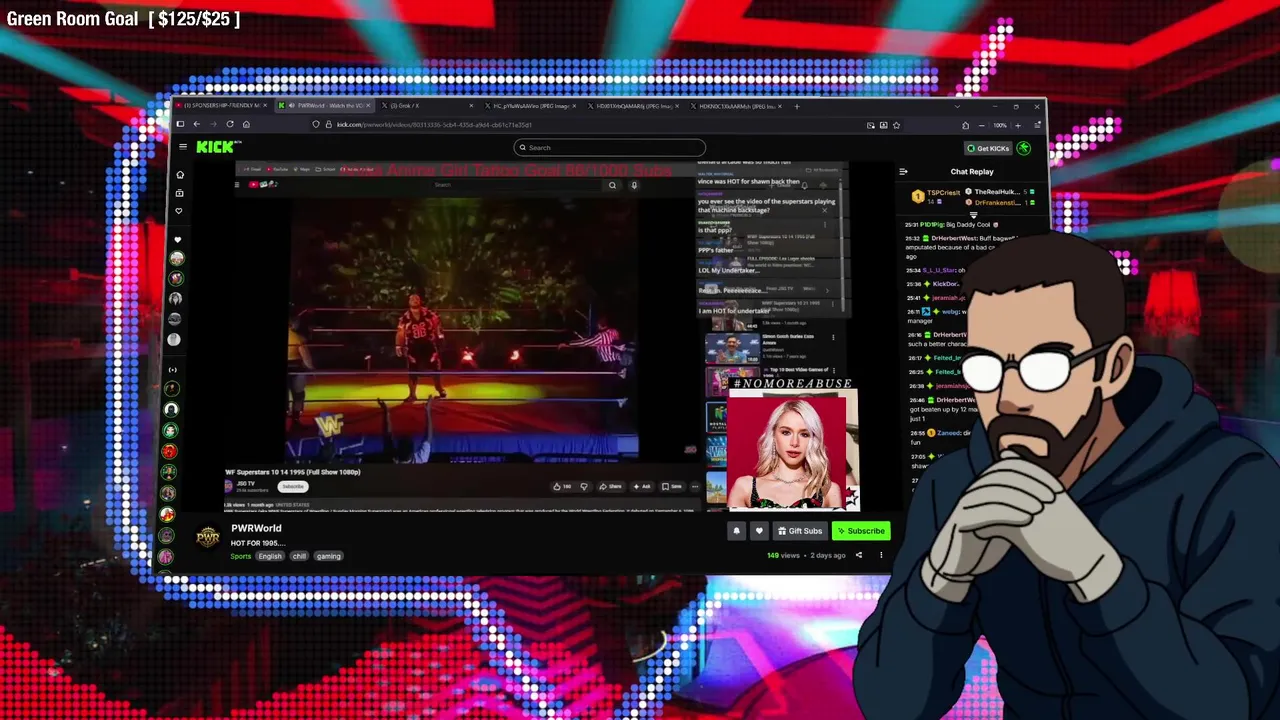Go back with the browser back arrow
1280x720 pixels.
coord(197,124)
